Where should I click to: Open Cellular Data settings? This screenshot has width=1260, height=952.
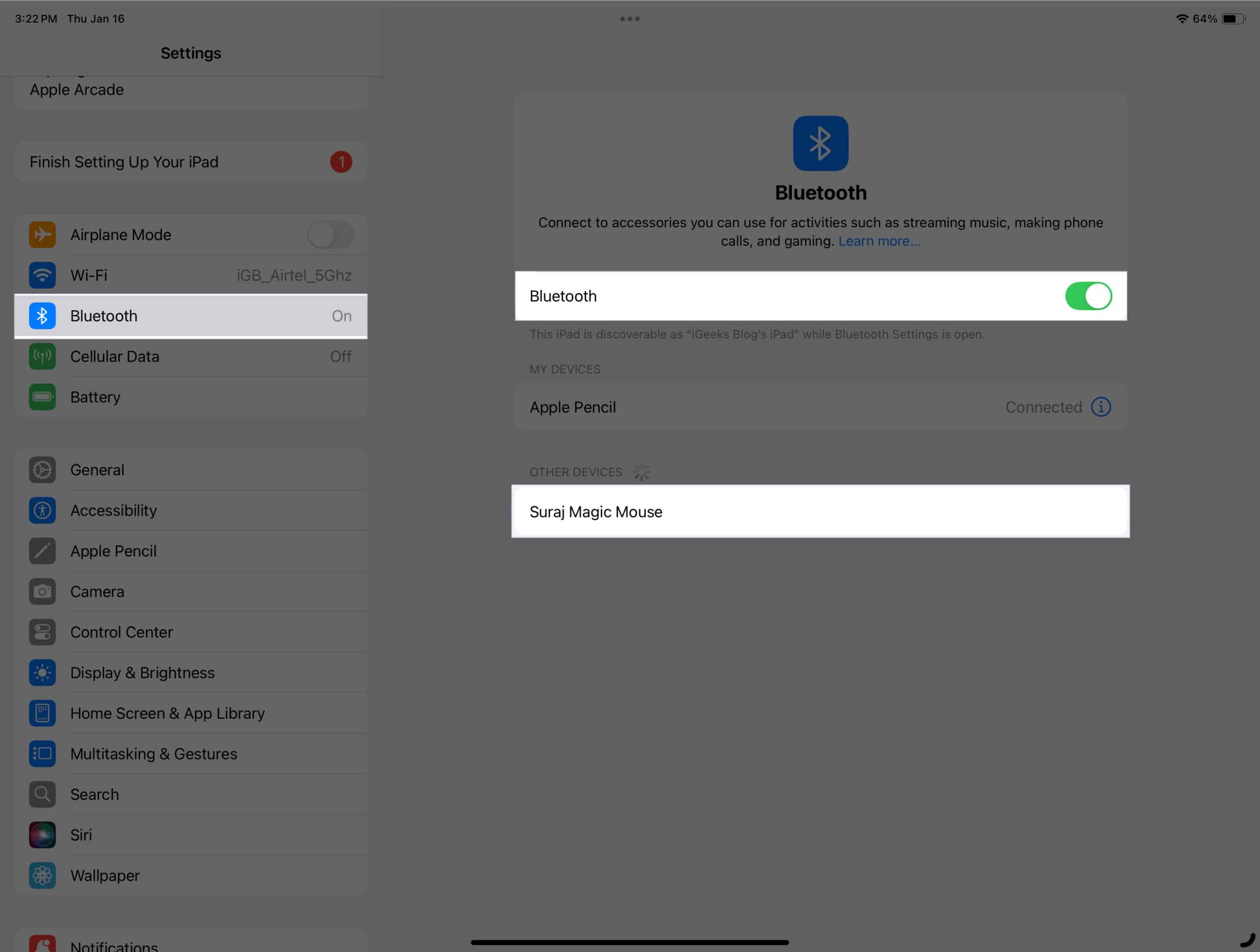coord(191,356)
